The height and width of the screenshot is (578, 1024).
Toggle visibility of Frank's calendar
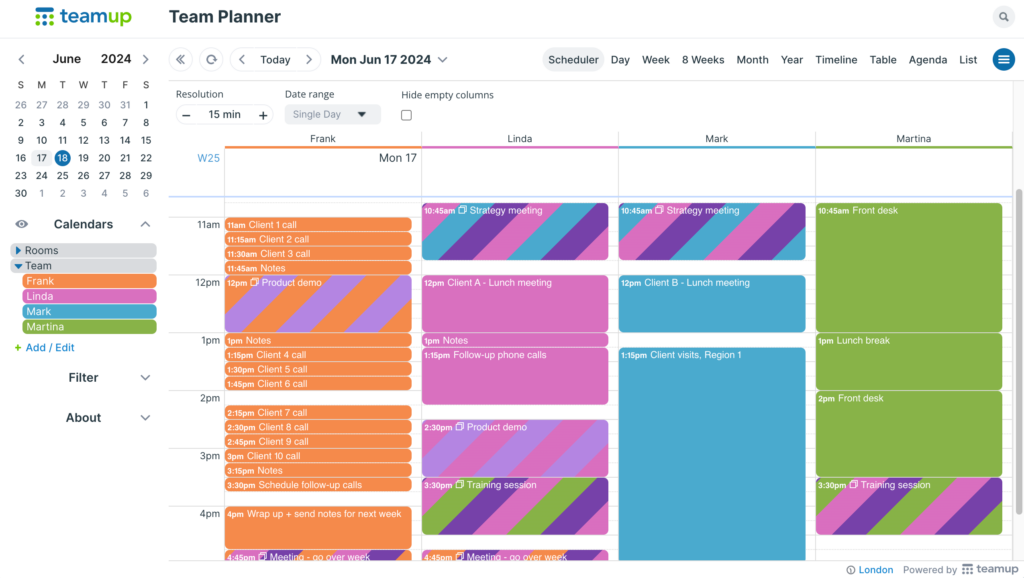pos(88,281)
